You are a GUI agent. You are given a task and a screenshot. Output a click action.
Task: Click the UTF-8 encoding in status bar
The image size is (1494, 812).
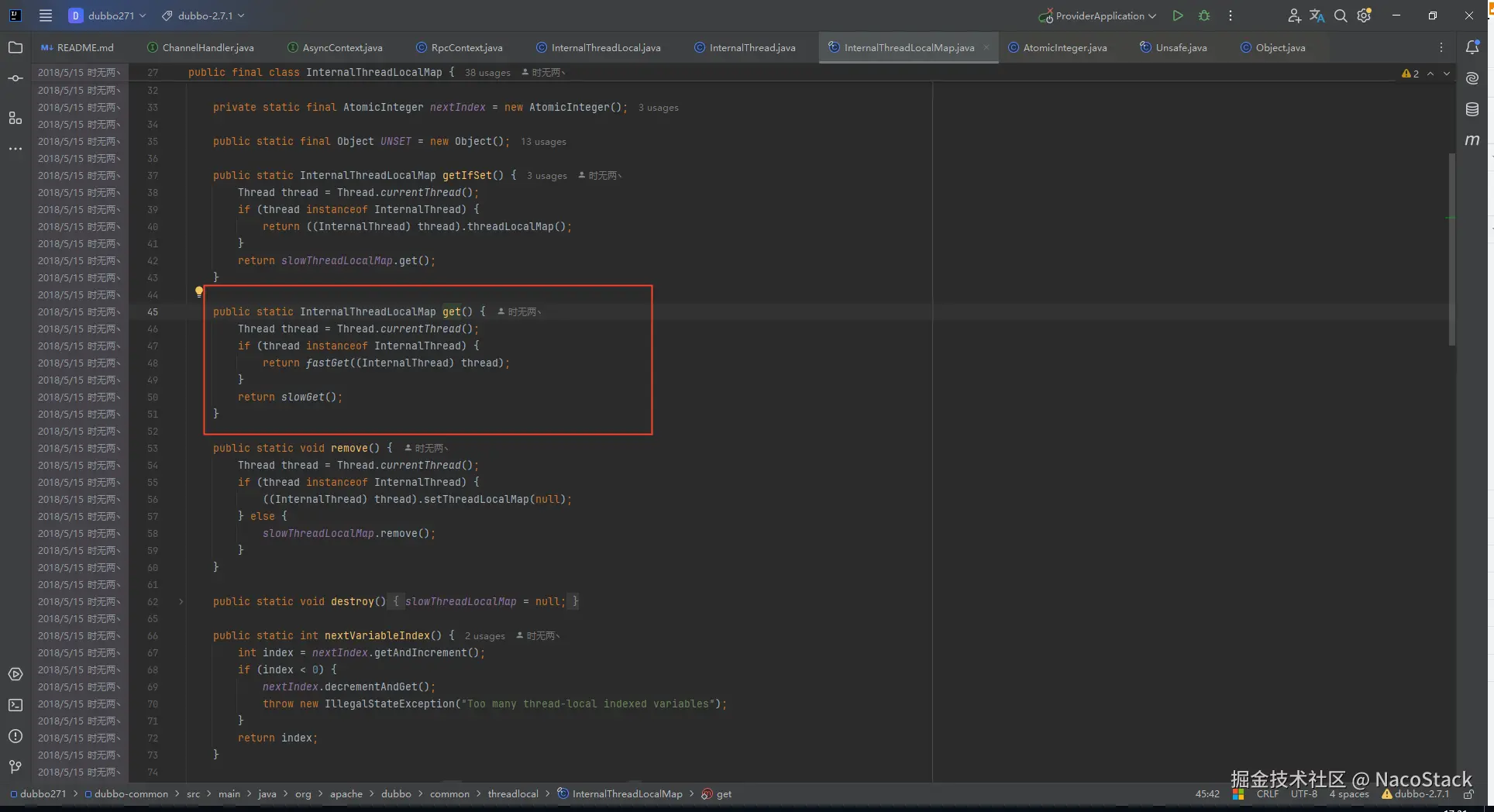[x=1303, y=794]
